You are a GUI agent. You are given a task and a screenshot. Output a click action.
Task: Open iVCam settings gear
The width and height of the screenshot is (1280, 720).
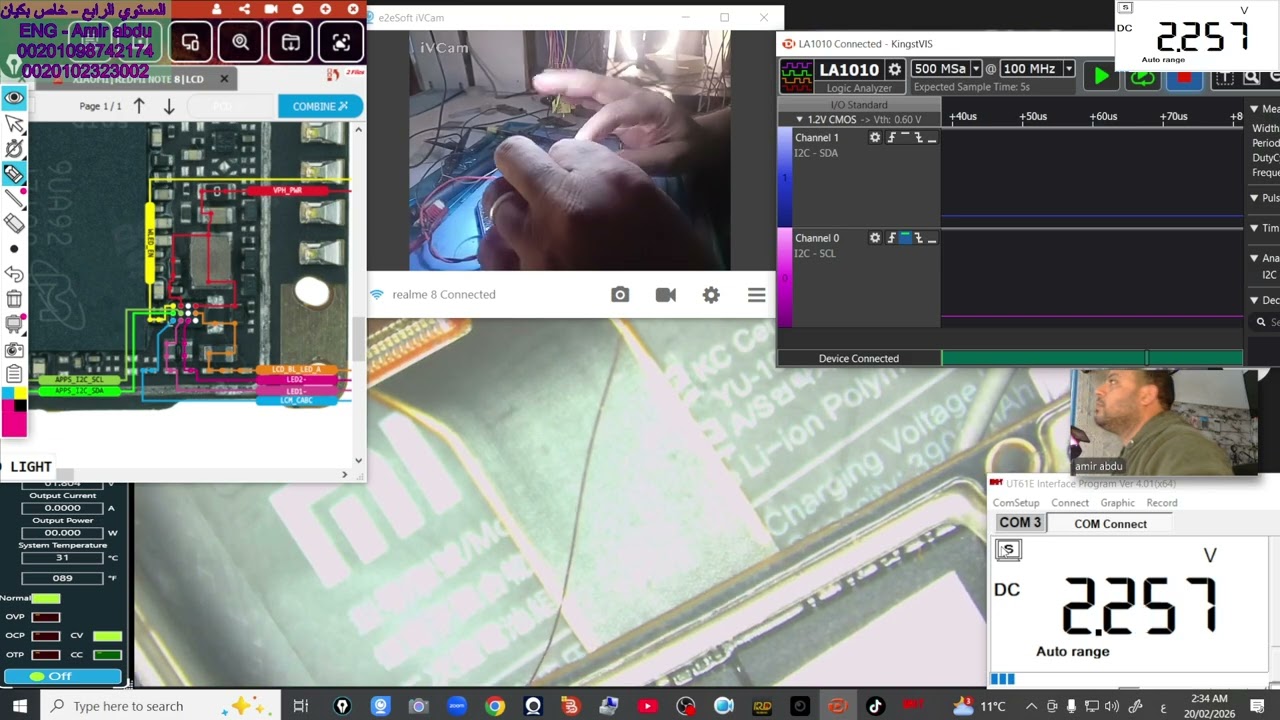tap(711, 294)
